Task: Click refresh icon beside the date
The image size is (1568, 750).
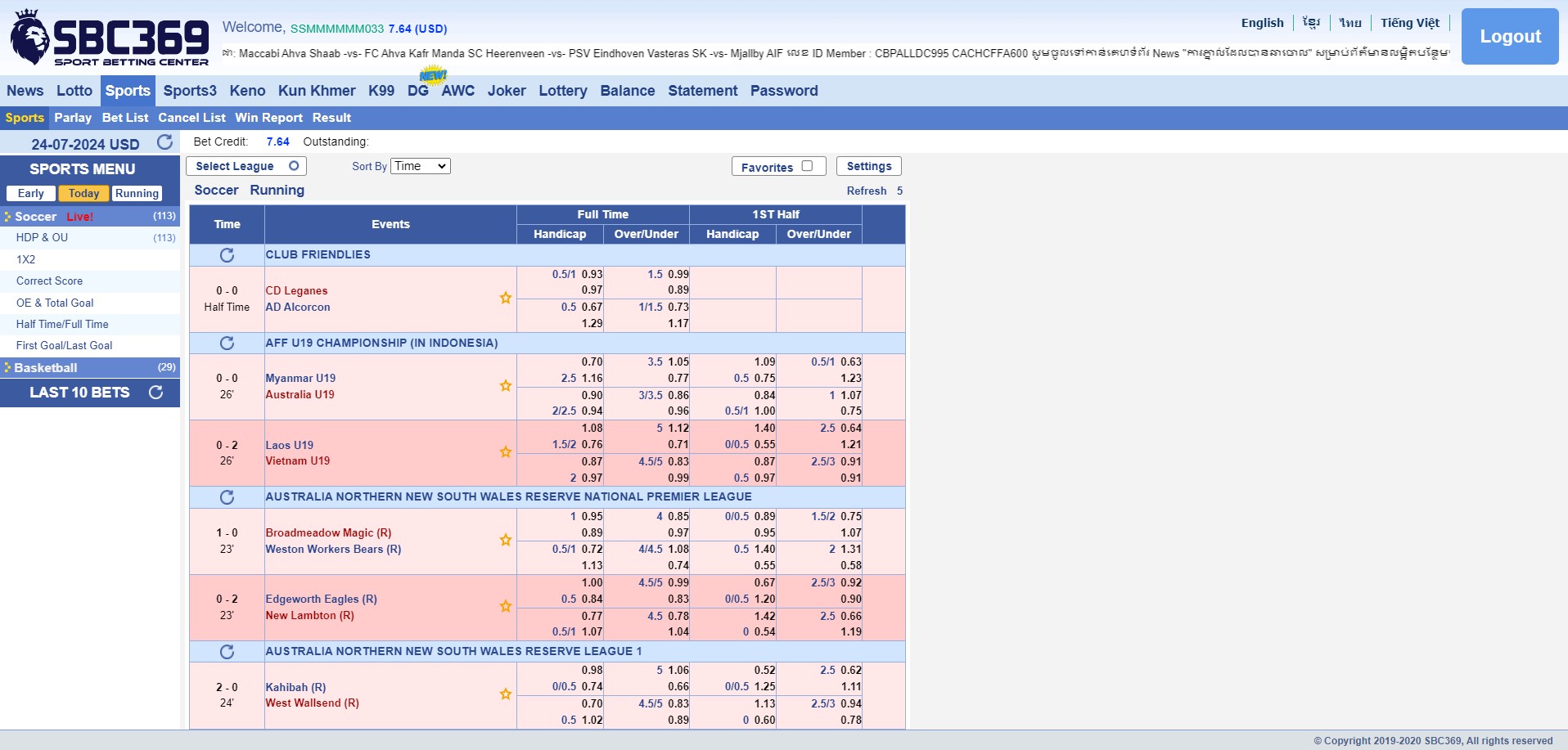Action: (164, 142)
